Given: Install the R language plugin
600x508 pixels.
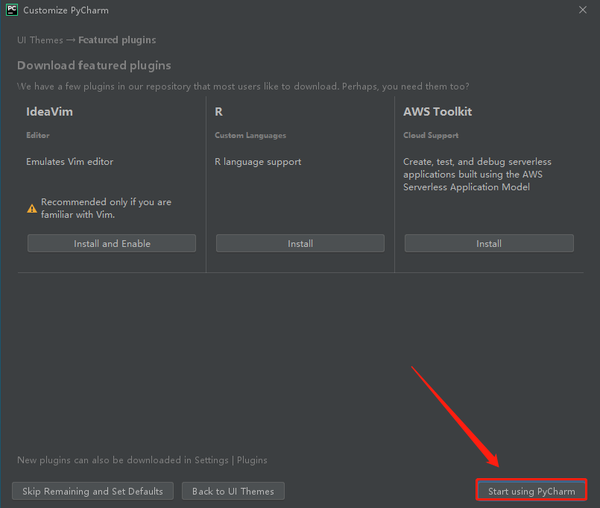Looking at the screenshot, I should (300, 243).
